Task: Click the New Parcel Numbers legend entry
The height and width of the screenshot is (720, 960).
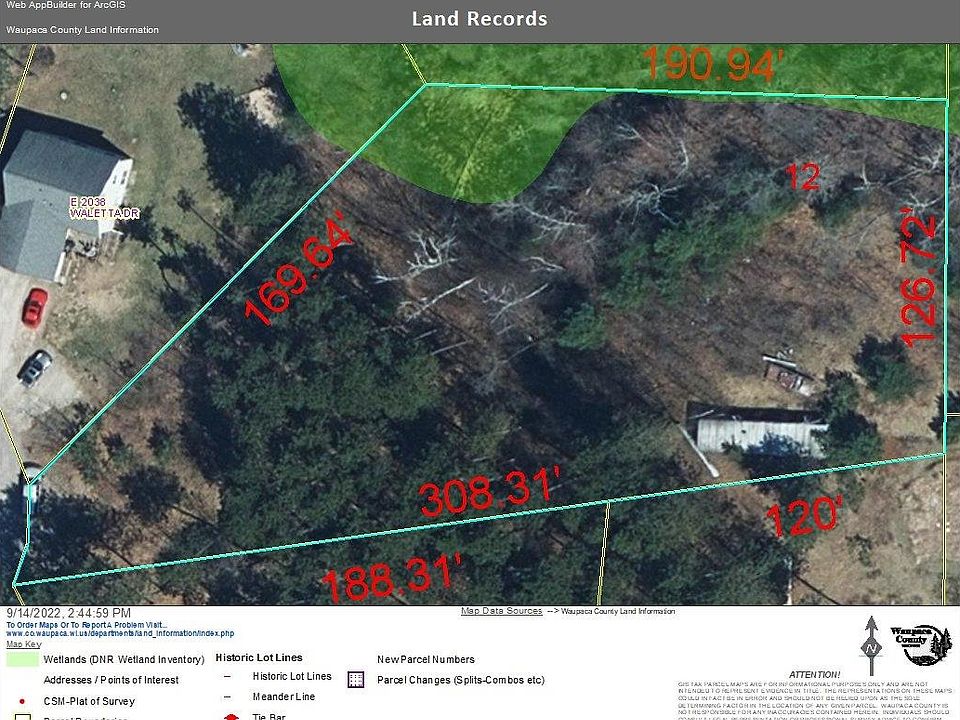Action: click(425, 659)
